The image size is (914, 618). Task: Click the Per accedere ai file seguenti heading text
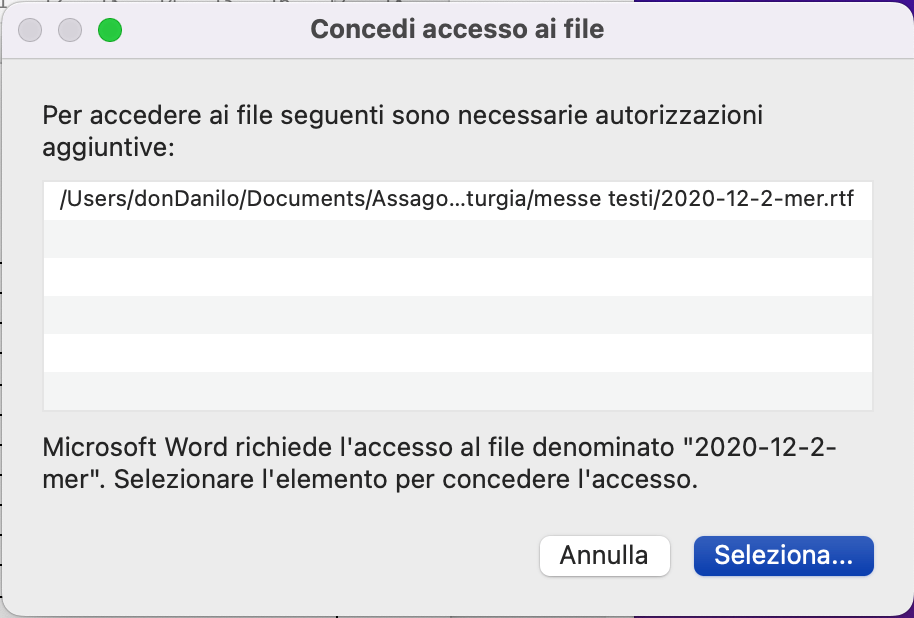(x=402, y=131)
